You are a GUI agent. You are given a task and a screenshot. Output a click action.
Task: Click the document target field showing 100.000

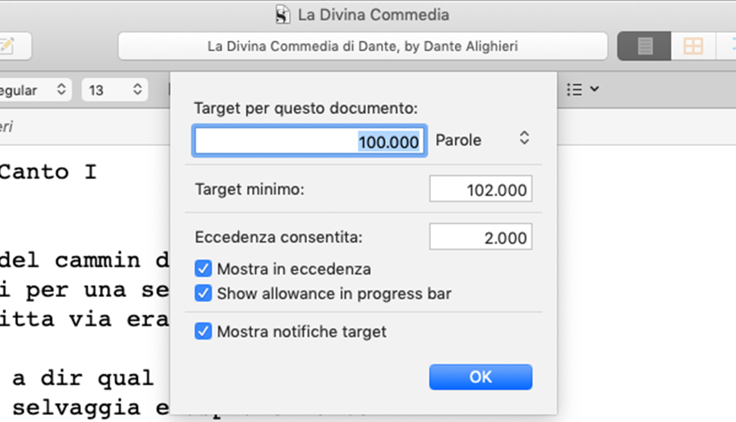pos(309,141)
